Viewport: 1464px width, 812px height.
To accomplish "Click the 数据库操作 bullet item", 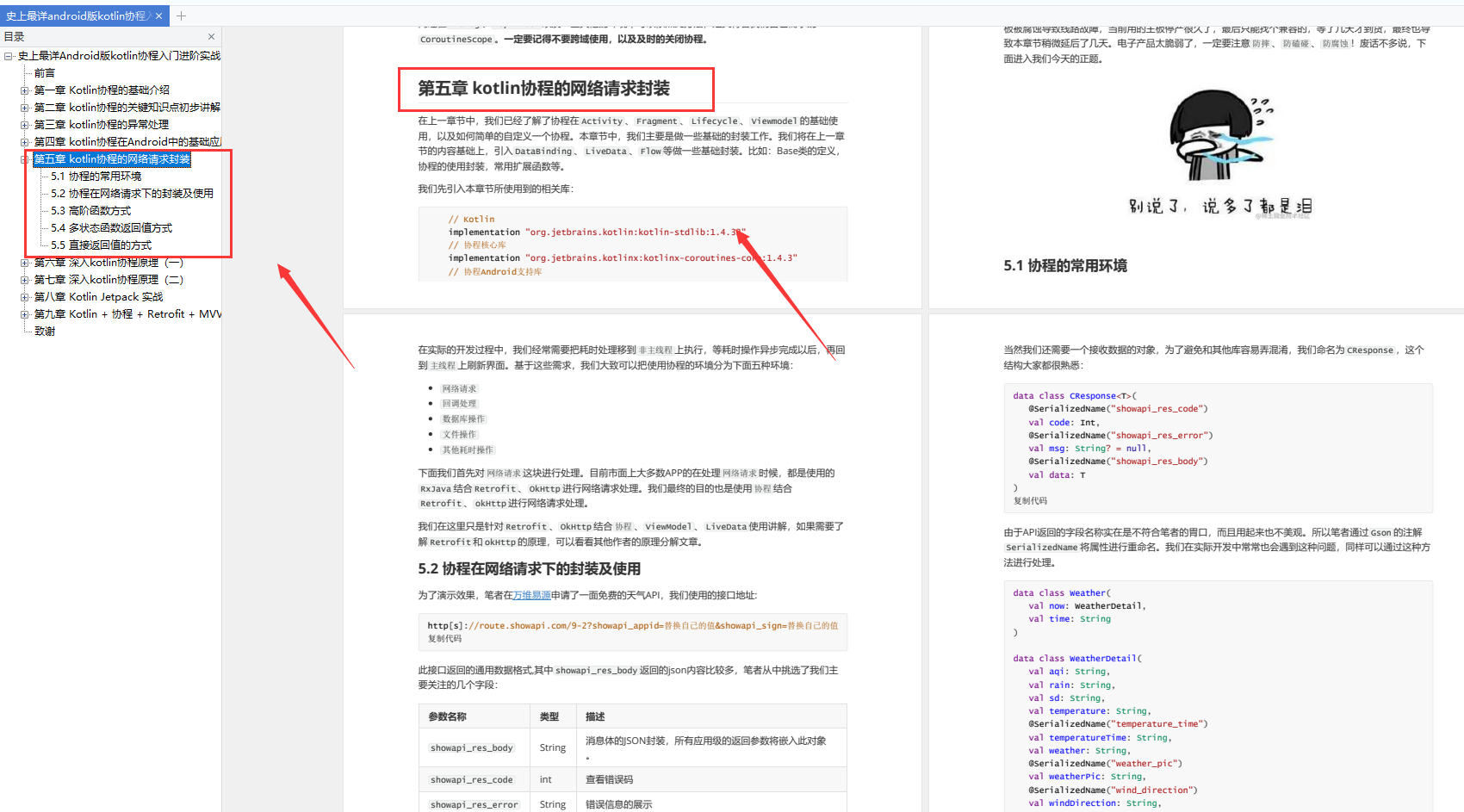I will point(463,418).
